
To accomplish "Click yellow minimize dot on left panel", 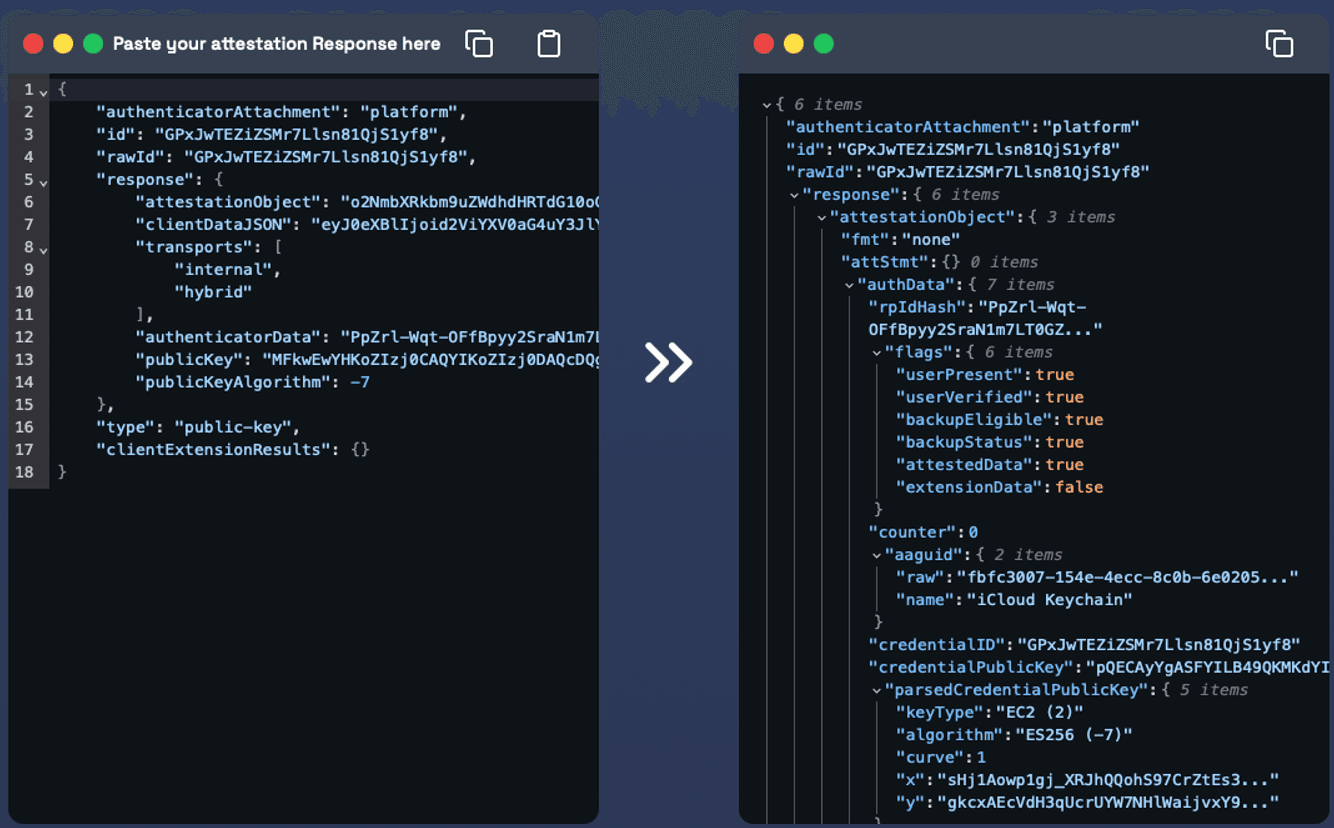I will [63, 43].
